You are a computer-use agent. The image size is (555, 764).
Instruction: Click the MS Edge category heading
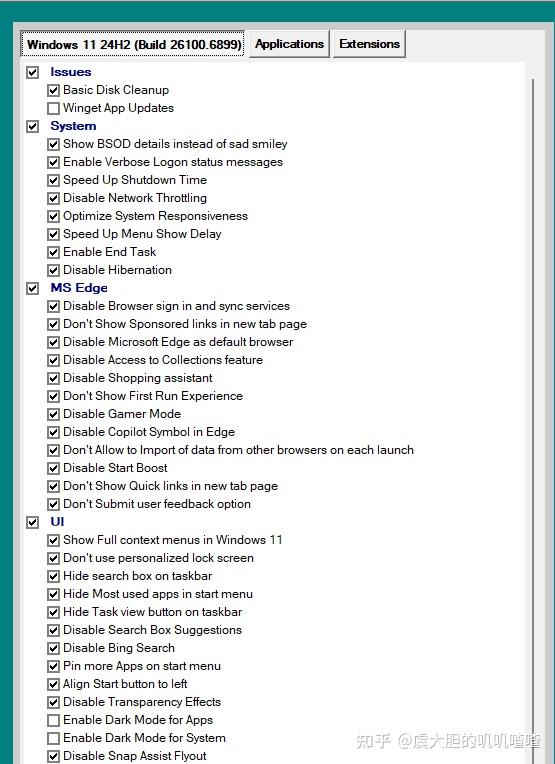click(x=79, y=288)
